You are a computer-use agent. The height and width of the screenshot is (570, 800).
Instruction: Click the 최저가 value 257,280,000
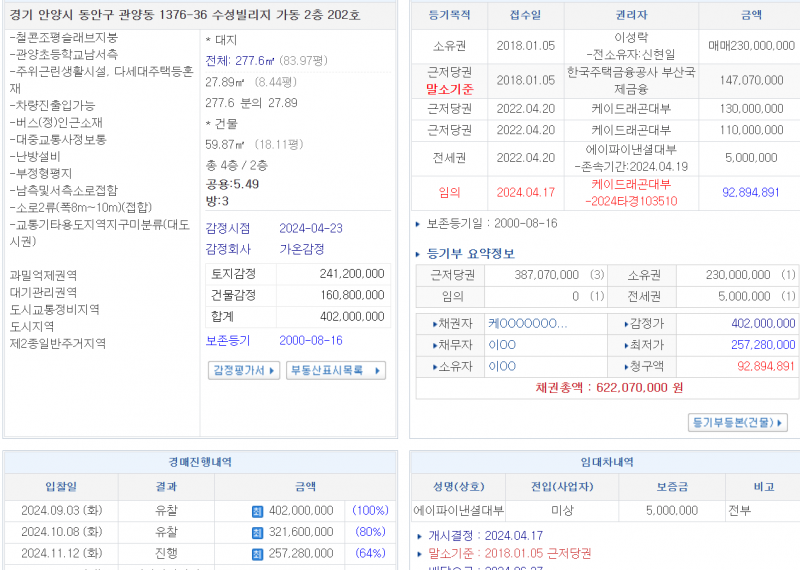(763, 345)
